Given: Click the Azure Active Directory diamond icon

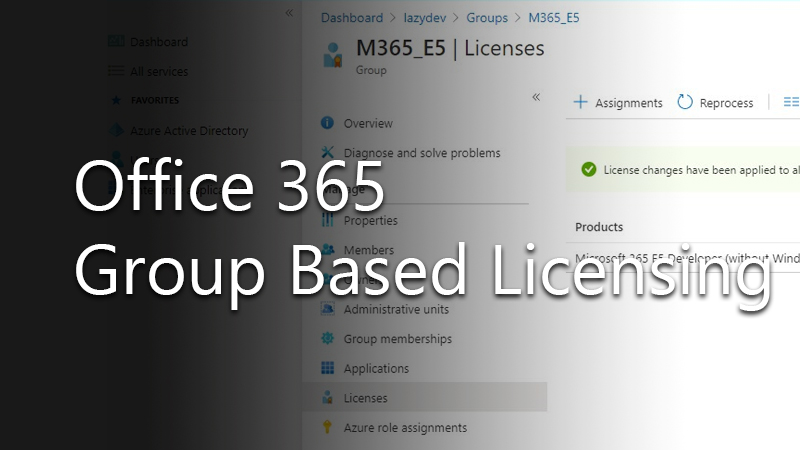Looking at the screenshot, I should (116, 130).
